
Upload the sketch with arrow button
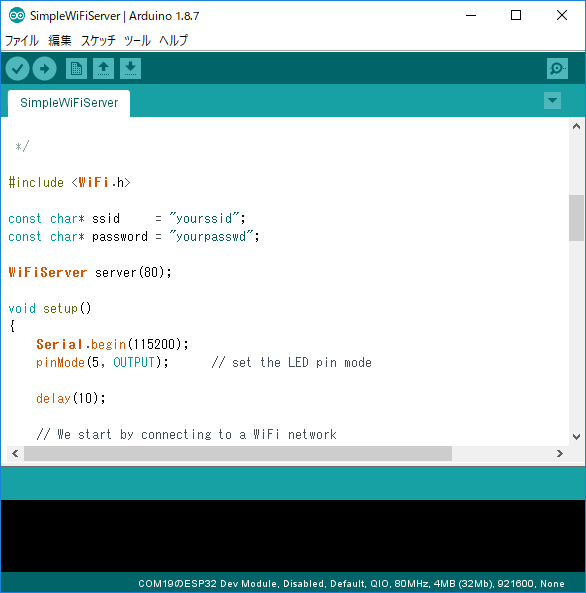tap(45, 68)
